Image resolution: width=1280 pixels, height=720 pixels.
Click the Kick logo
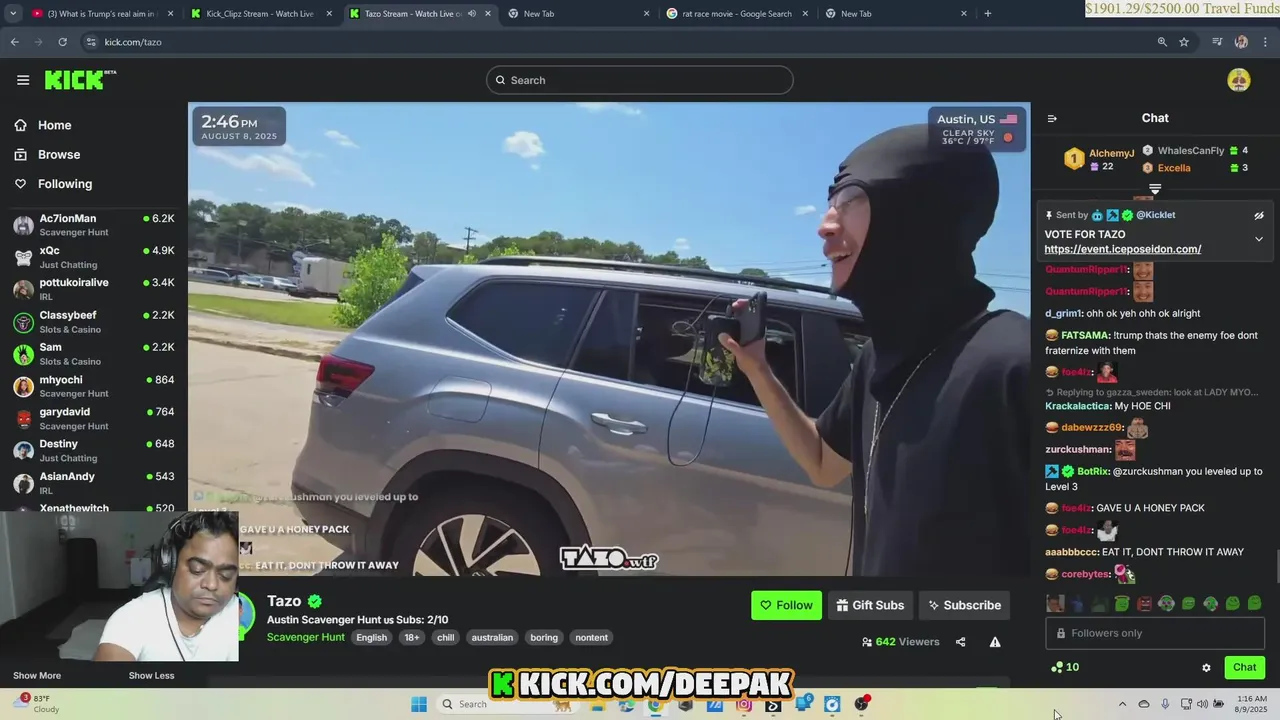tap(80, 80)
